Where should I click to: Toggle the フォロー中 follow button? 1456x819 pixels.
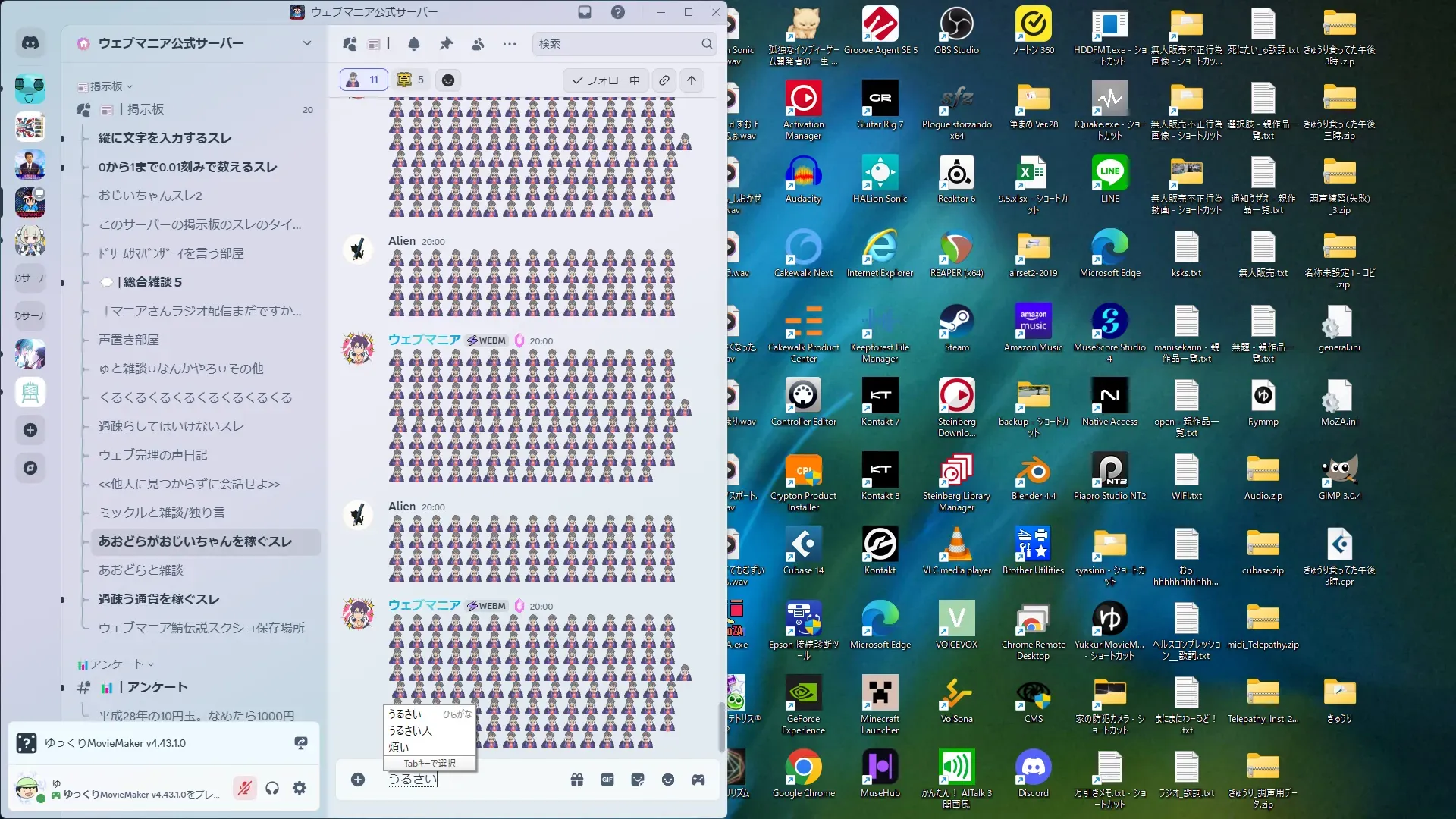click(606, 80)
